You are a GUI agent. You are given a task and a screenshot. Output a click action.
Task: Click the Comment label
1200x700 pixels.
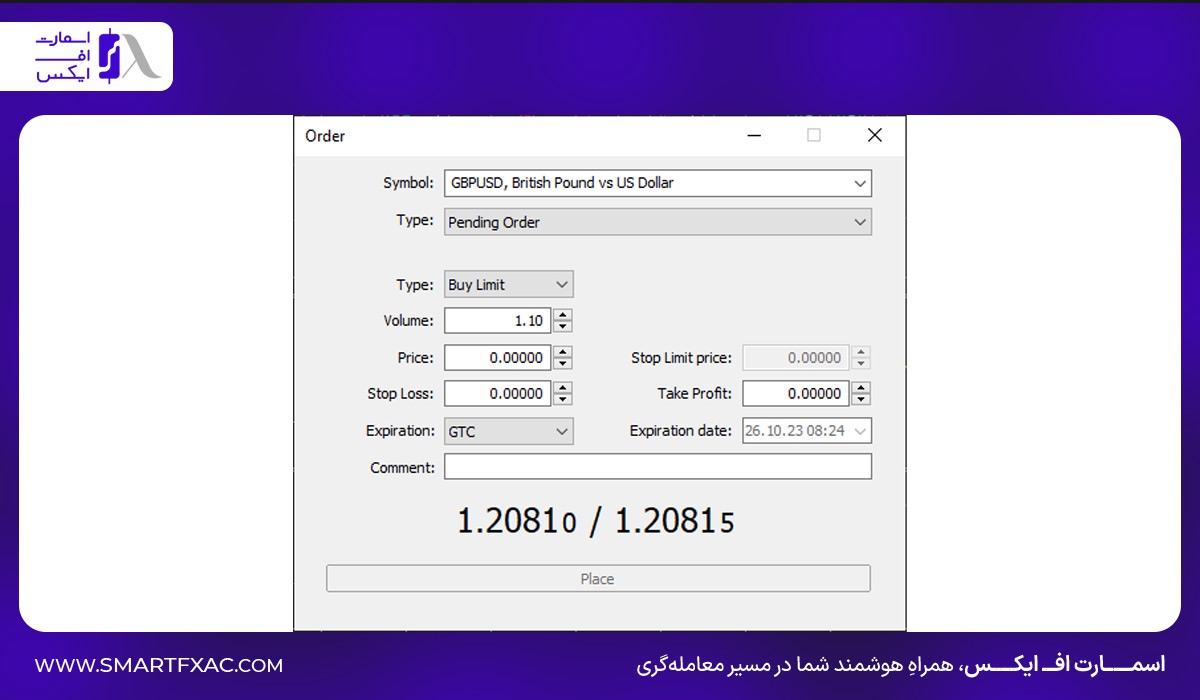[x=403, y=467]
